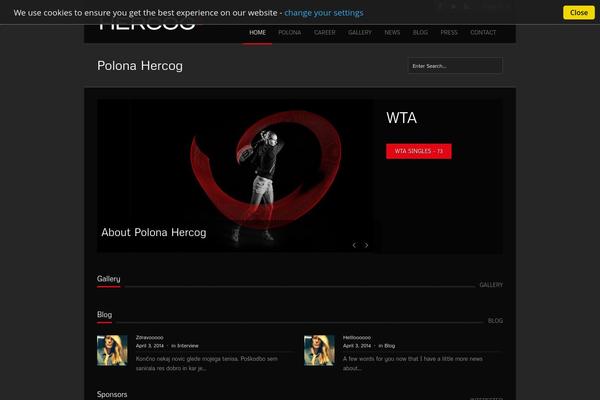The width and height of the screenshot is (600, 400).
Task: Click the Blog section heading
Action: [104, 315]
